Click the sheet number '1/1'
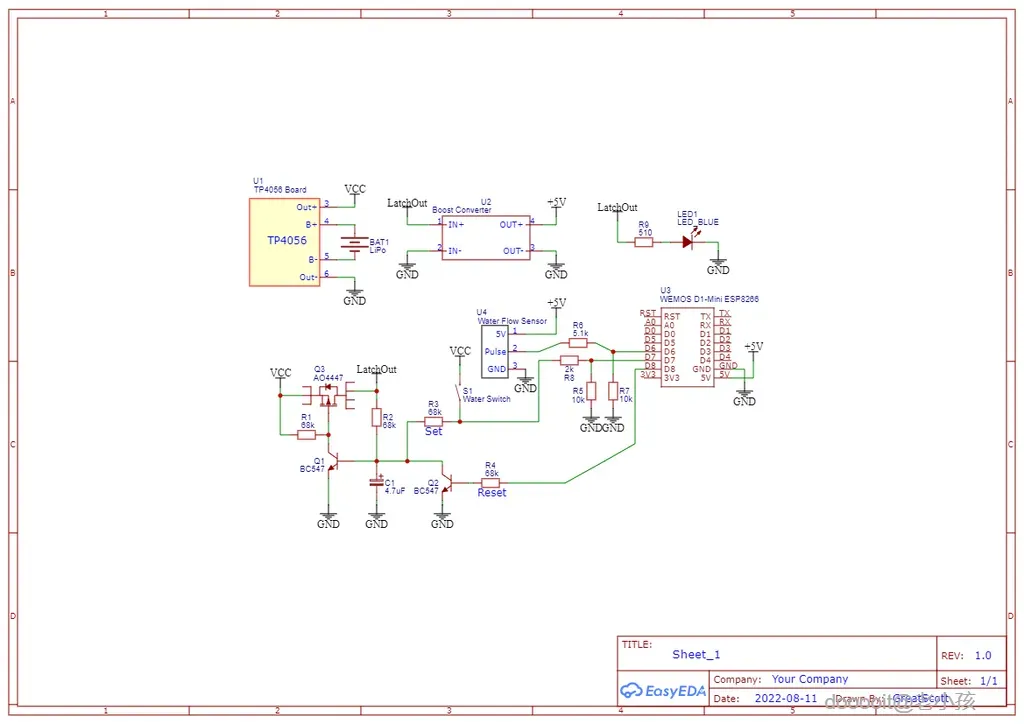 point(989,681)
